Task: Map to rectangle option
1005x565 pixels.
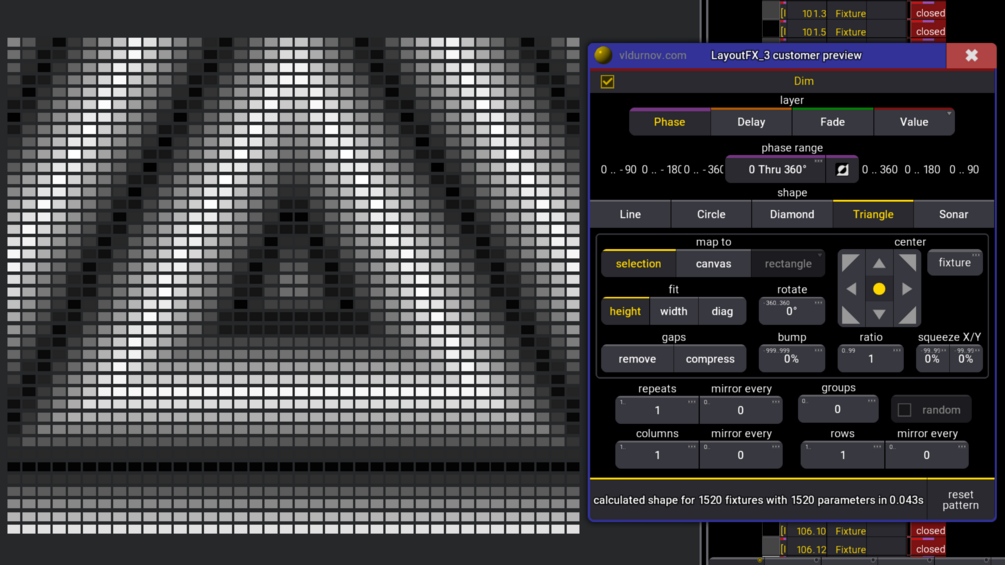Action: [788, 263]
